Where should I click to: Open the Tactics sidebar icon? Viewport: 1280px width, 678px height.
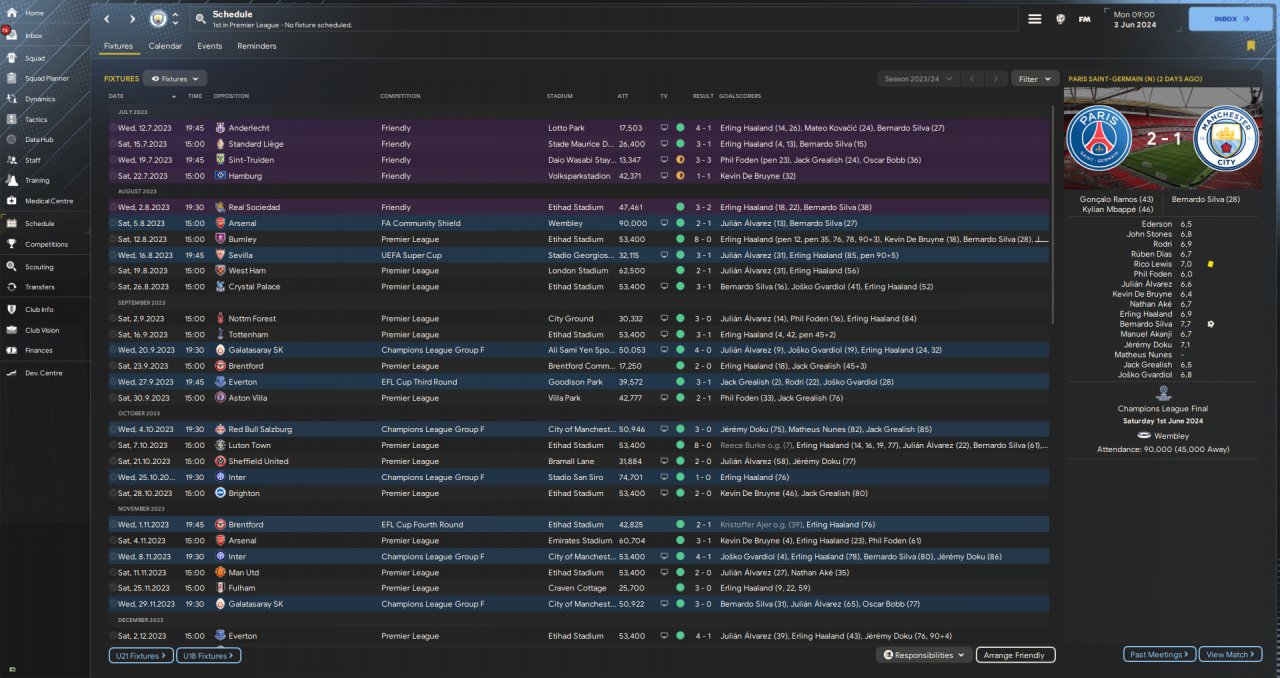coord(11,119)
